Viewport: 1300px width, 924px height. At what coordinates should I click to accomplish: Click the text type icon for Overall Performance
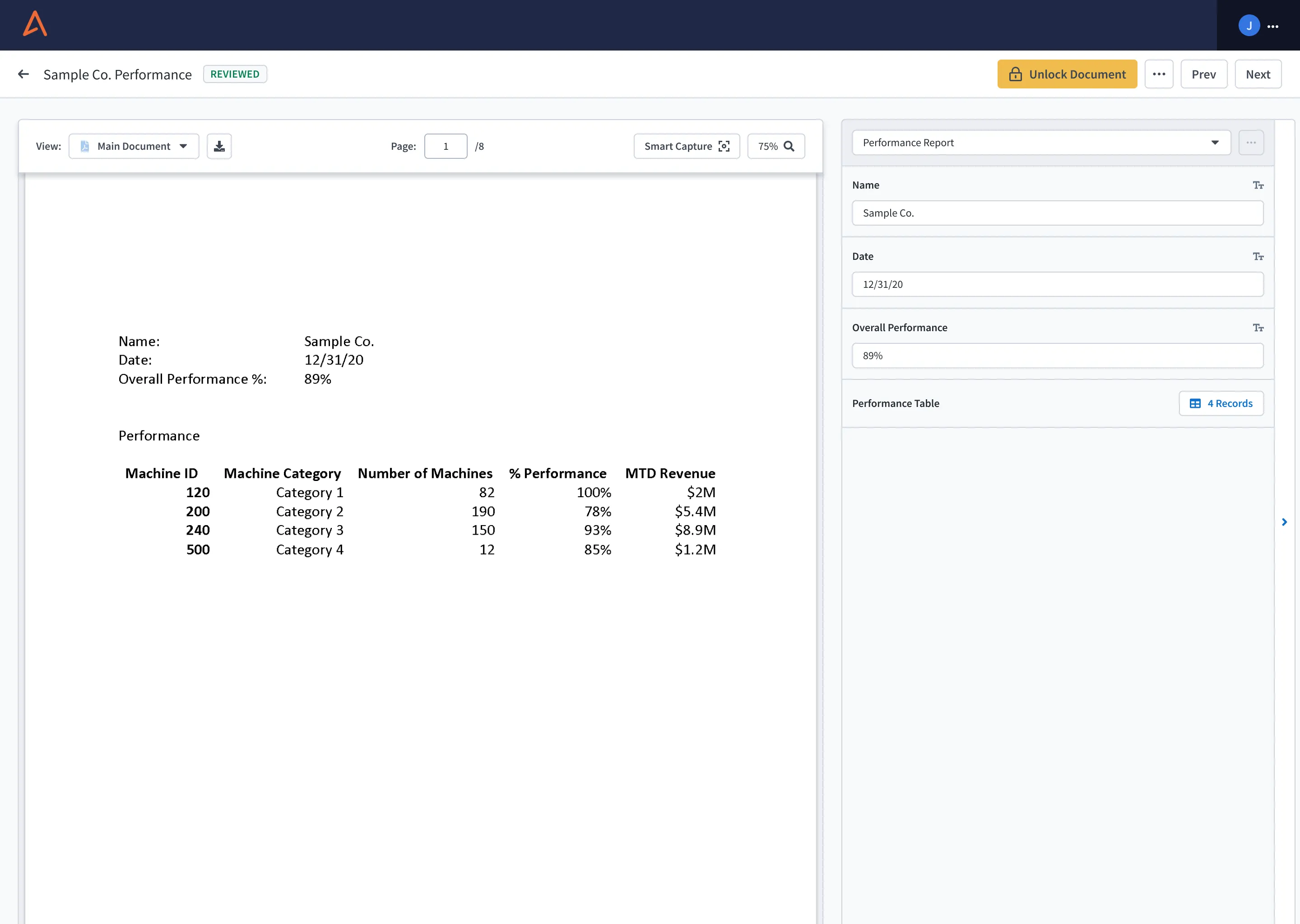1258,328
